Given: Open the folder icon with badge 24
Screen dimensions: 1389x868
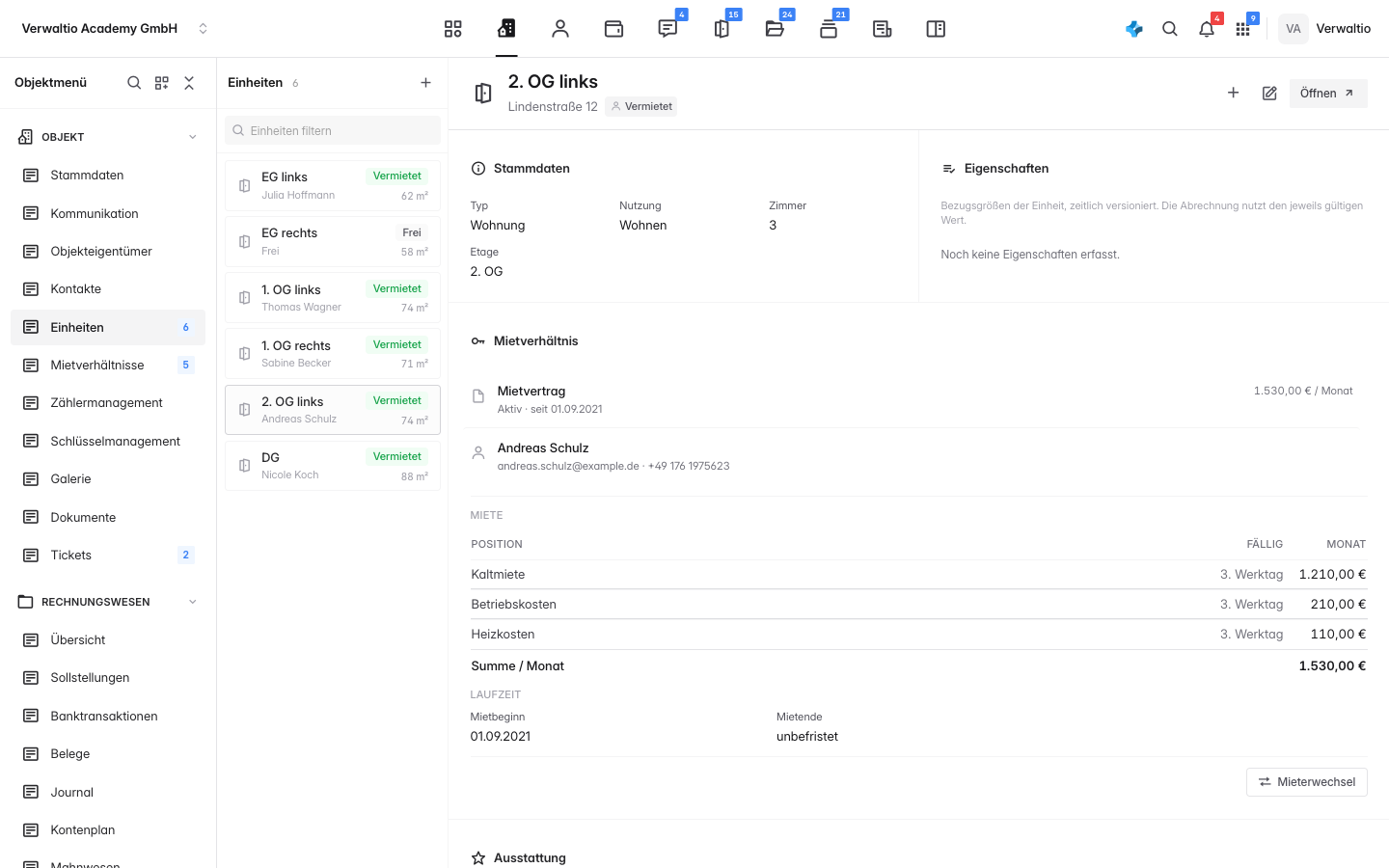Looking at the screenshot, I should point(775,29).
